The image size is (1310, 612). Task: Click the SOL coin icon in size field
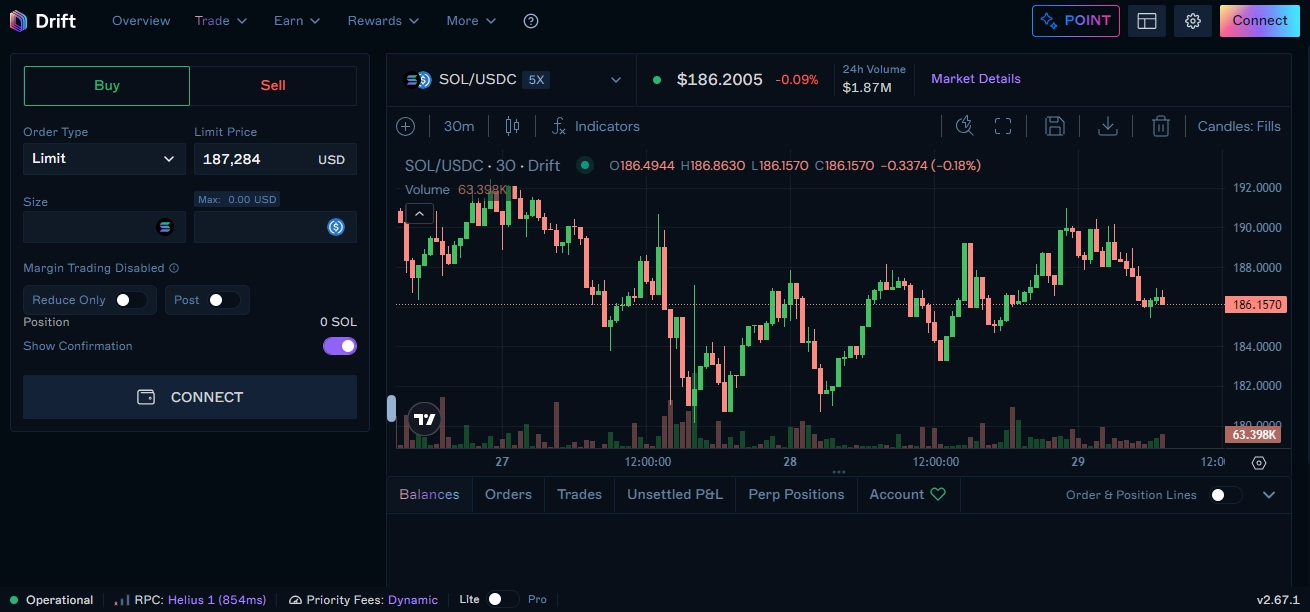[x=165, y=227]
